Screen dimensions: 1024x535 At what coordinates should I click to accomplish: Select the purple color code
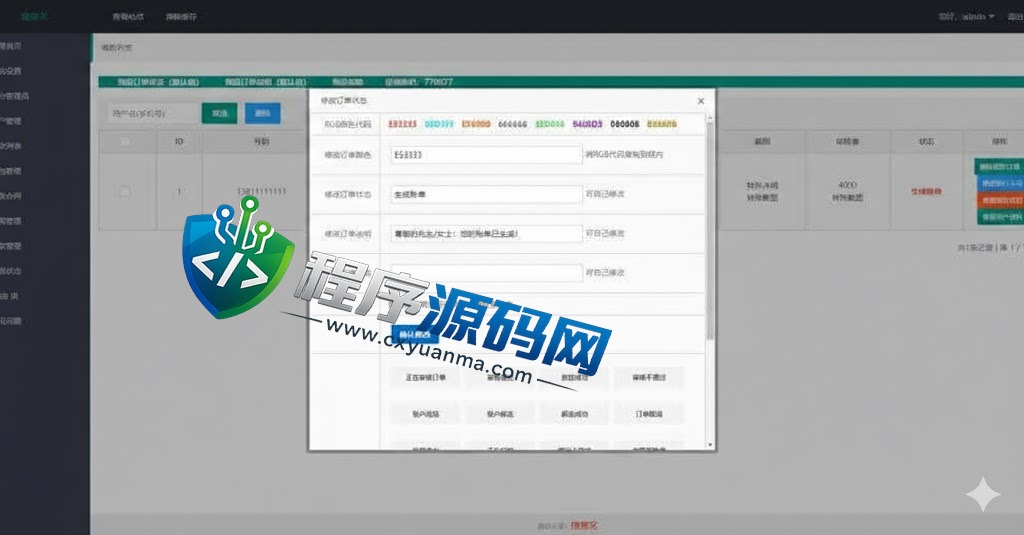tap(587, 124)
